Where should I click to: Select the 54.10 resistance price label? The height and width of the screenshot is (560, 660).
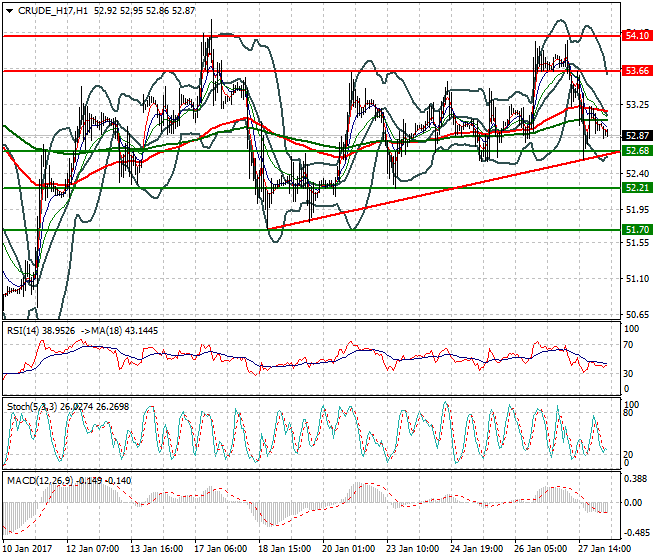pyautogui.click(x=637, y=36)
